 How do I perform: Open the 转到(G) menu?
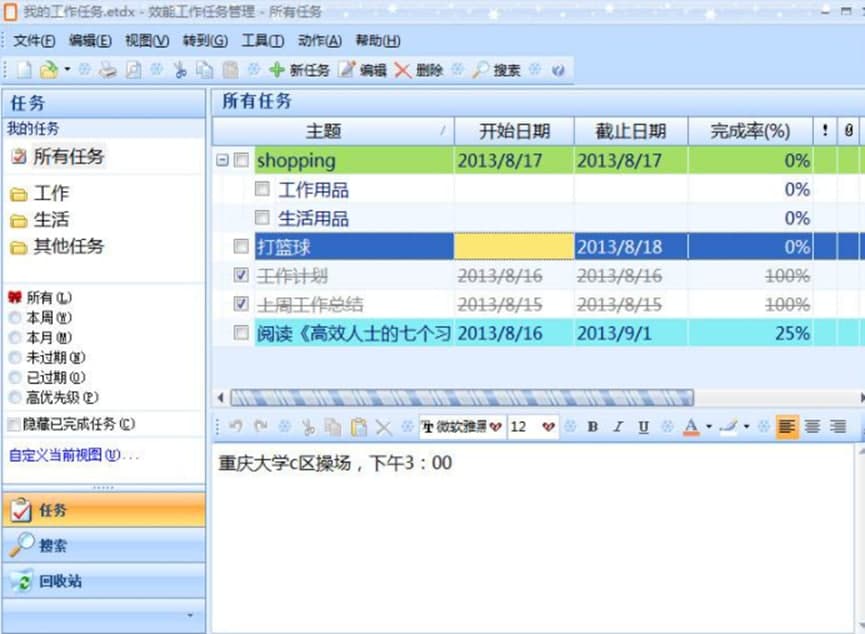pyautogui.click(x=205, y=40)
